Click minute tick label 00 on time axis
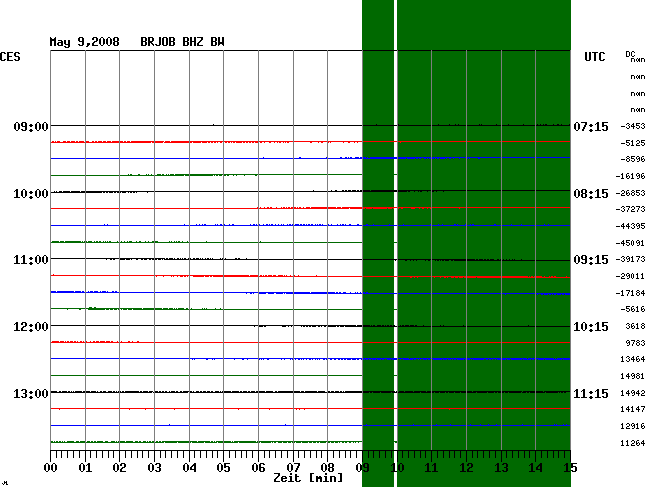Image resolution: width=650 pixels, height=494 pixels. [51, 468]
